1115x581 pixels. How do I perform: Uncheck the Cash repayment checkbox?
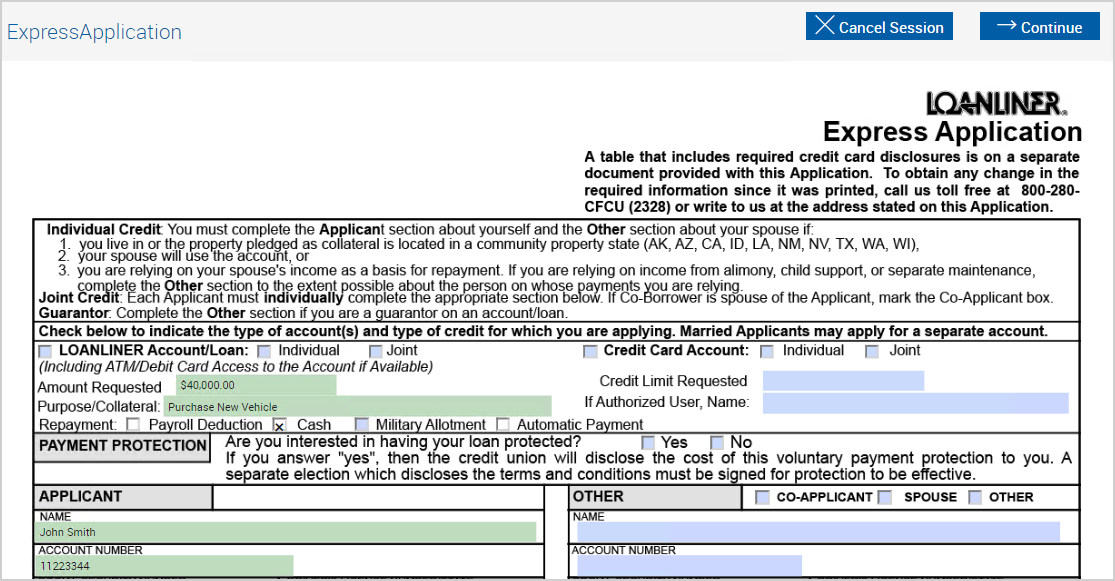280,425
